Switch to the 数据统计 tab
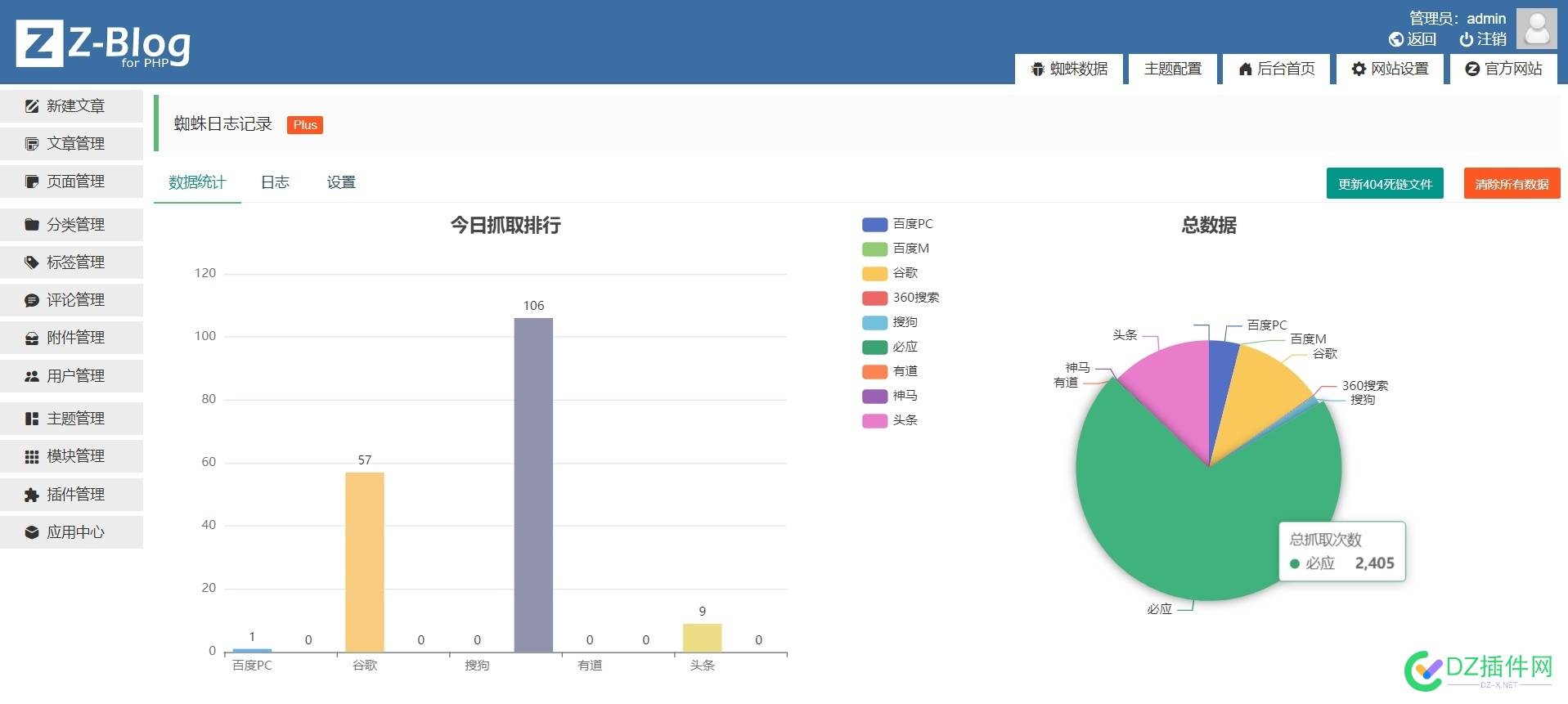Viewport: 1568px width, 704px height. (x=197, y=182)
